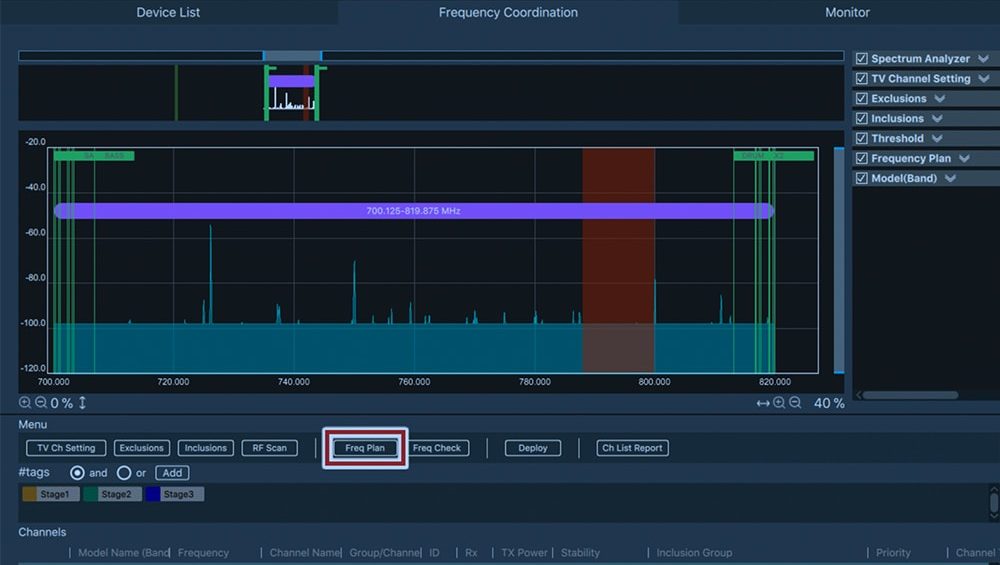Select the Stage1 tag
Viewport: 1000px width, 565px height.
pyautogui.click(x=50, y=494)
